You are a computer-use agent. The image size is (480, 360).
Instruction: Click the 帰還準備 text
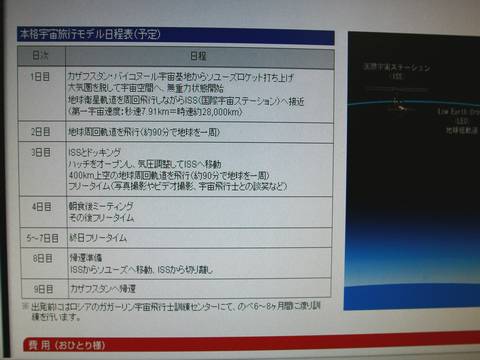click(86, 257)
